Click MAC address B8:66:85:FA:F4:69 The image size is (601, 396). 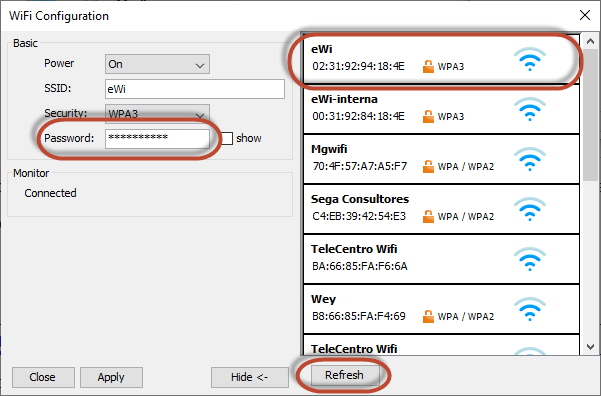coord(359,316)
